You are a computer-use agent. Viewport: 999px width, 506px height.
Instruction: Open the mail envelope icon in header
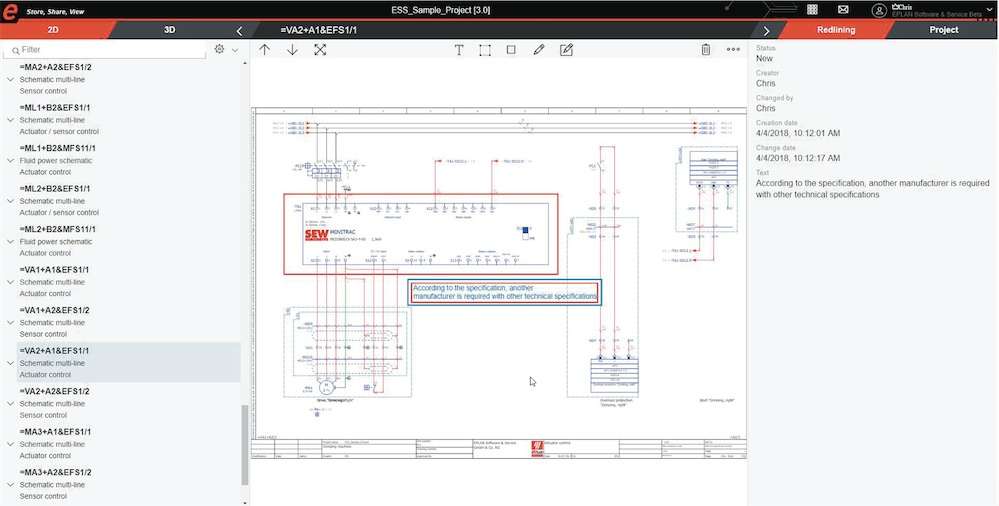pyautogui.click(x=843, y=9)
